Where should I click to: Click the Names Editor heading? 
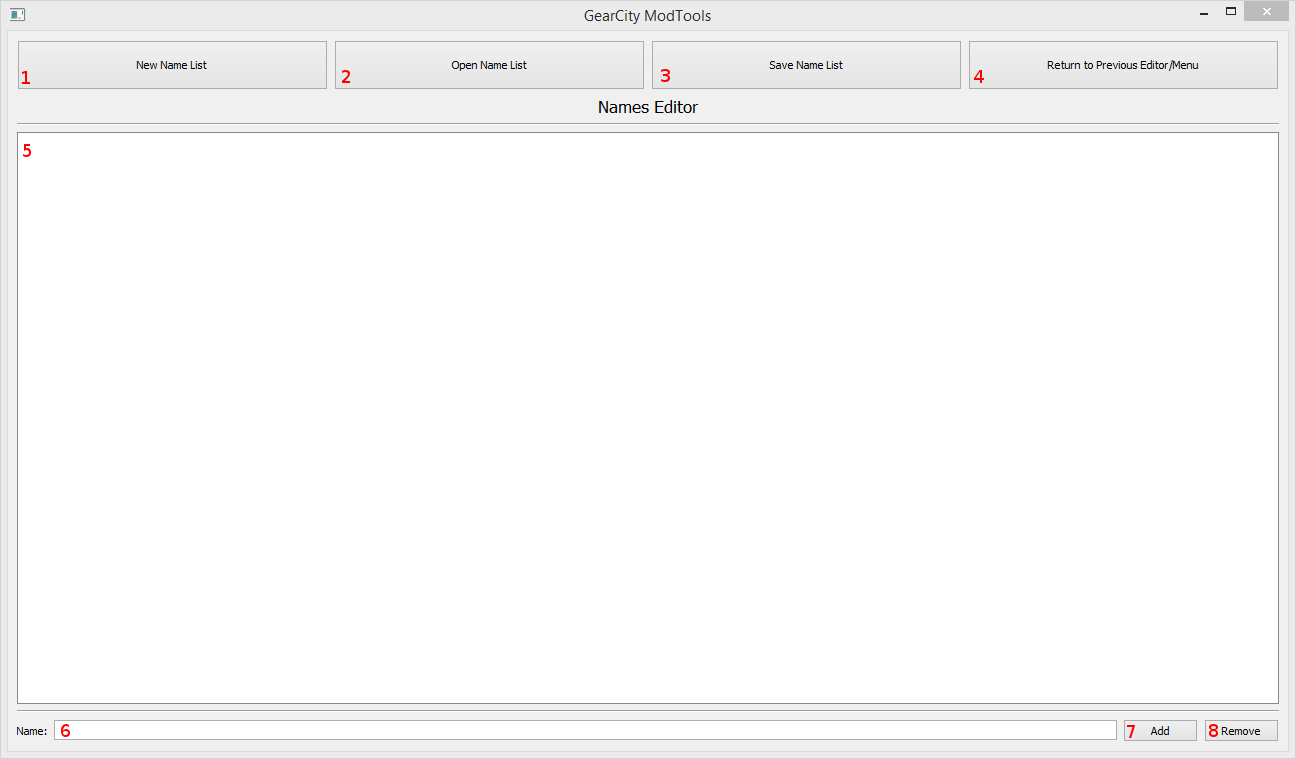point(647,107)
